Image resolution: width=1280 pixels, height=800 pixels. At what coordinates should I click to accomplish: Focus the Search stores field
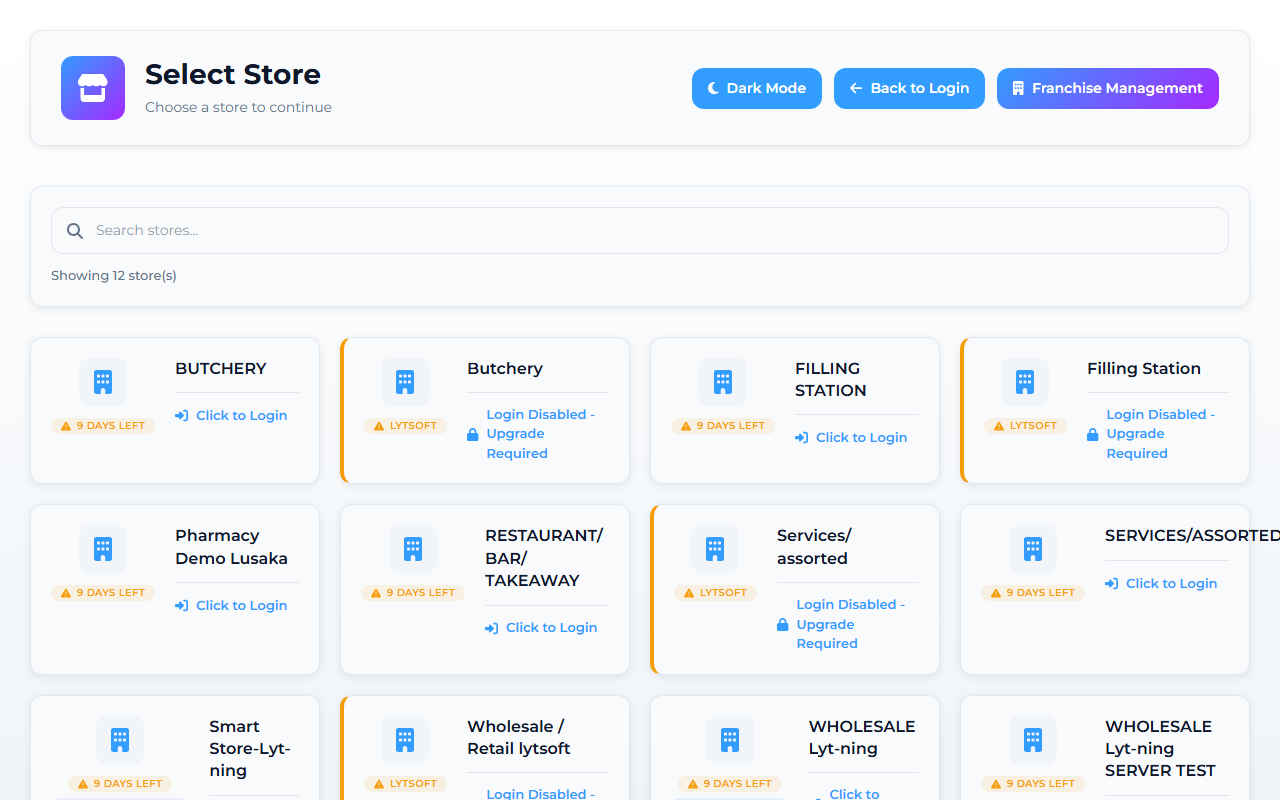(x=640, y=230)
